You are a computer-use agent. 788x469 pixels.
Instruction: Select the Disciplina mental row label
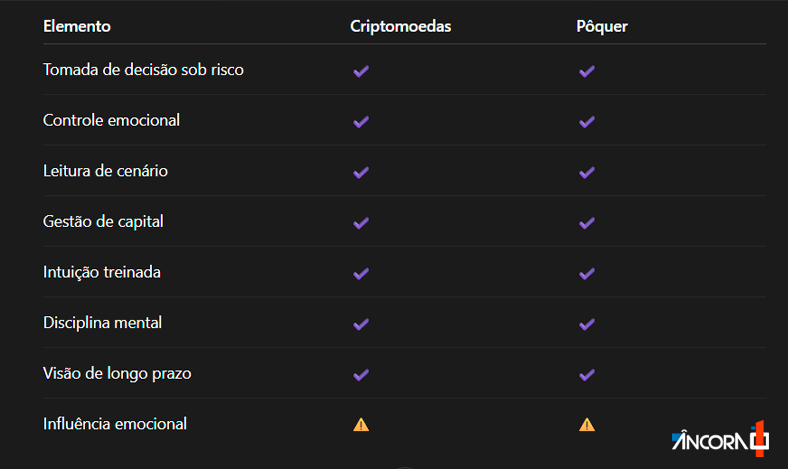pos(103,323)
